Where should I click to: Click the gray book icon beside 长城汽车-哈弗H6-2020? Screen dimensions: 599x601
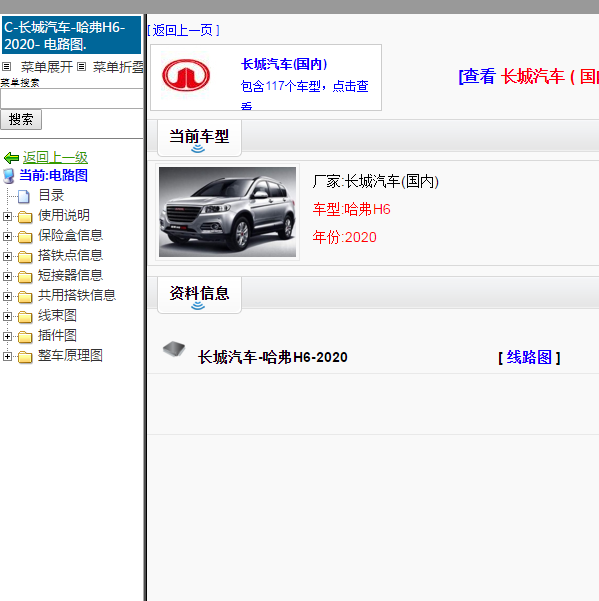[174, 349]
